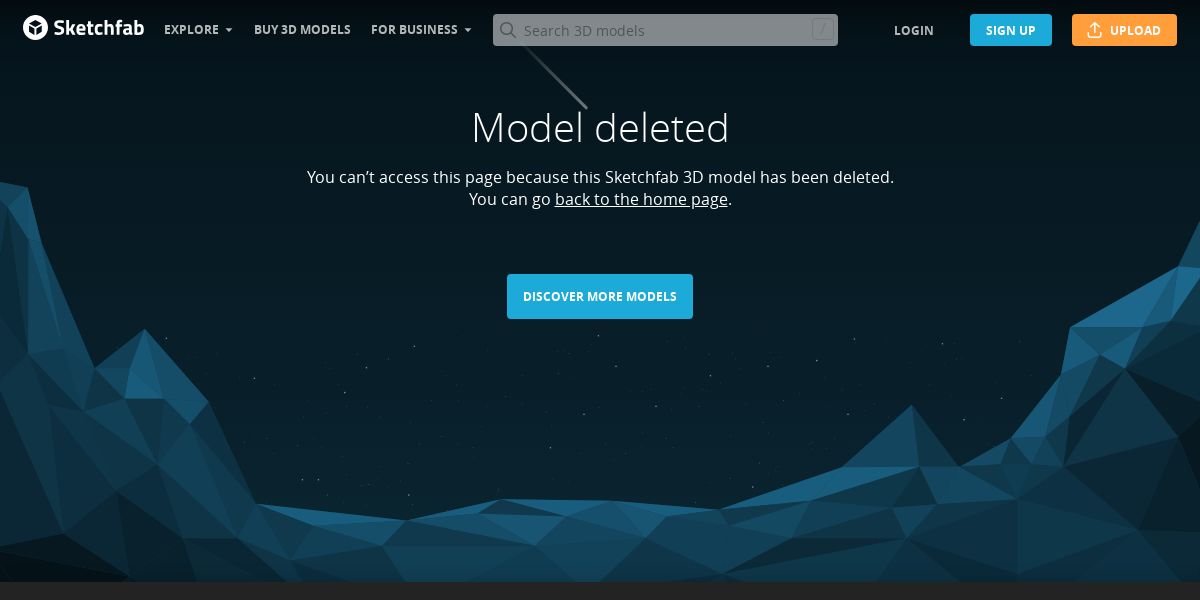Click the magnifier icon in search bar

tap(508, 30)
